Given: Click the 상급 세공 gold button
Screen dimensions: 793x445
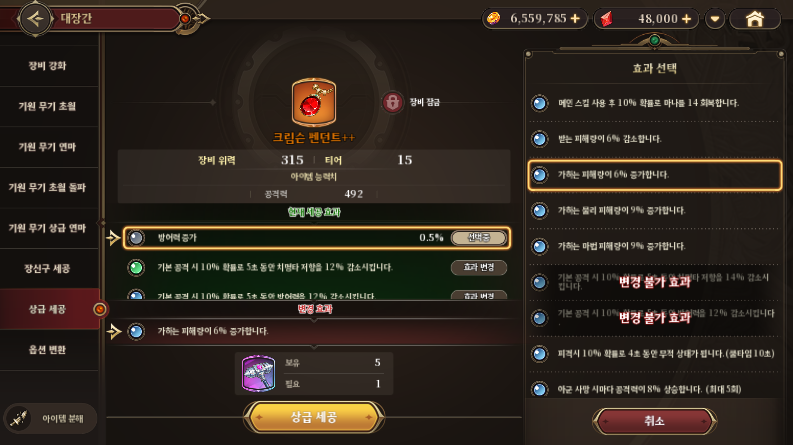Looking at the screenshot, I should [x=314, y=417].
